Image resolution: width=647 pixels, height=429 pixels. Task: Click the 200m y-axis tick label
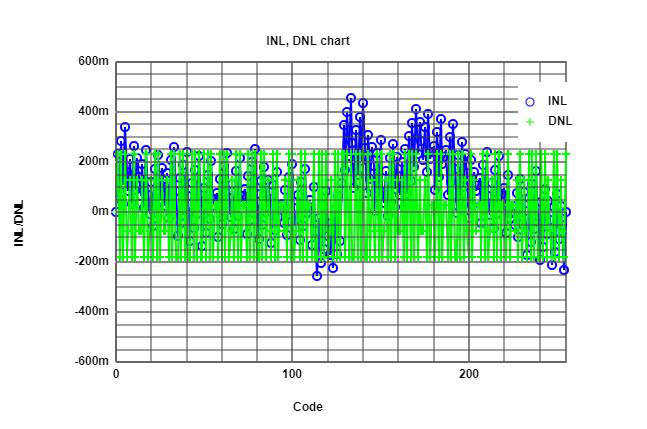93,161
